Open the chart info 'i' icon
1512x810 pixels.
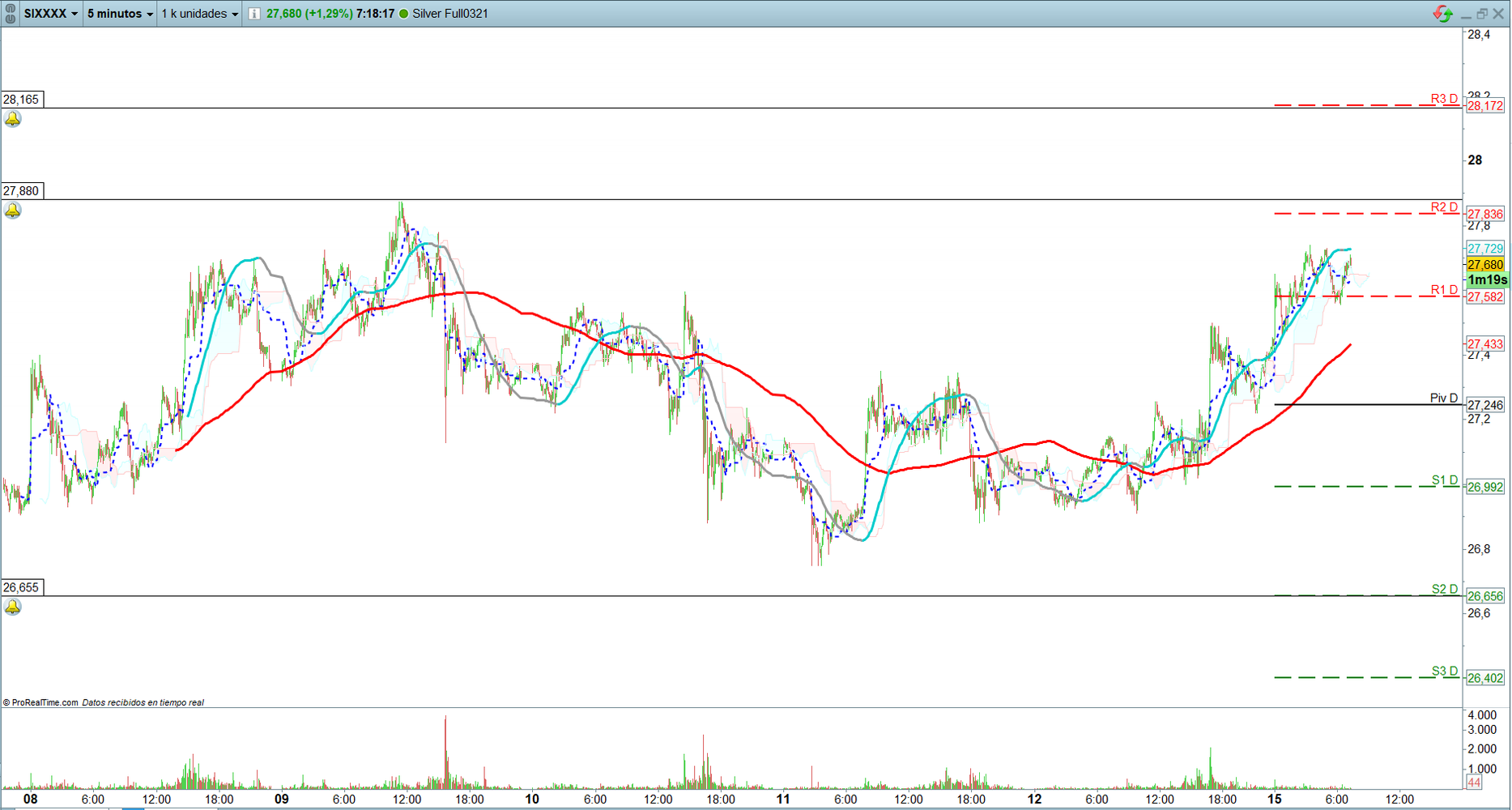(254, 14)
